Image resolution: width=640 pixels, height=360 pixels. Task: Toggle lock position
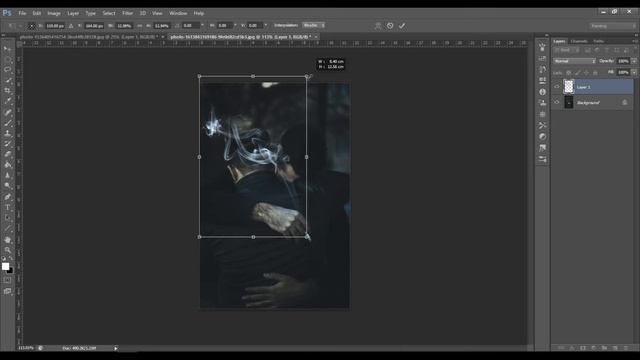[x=587, y=73]
